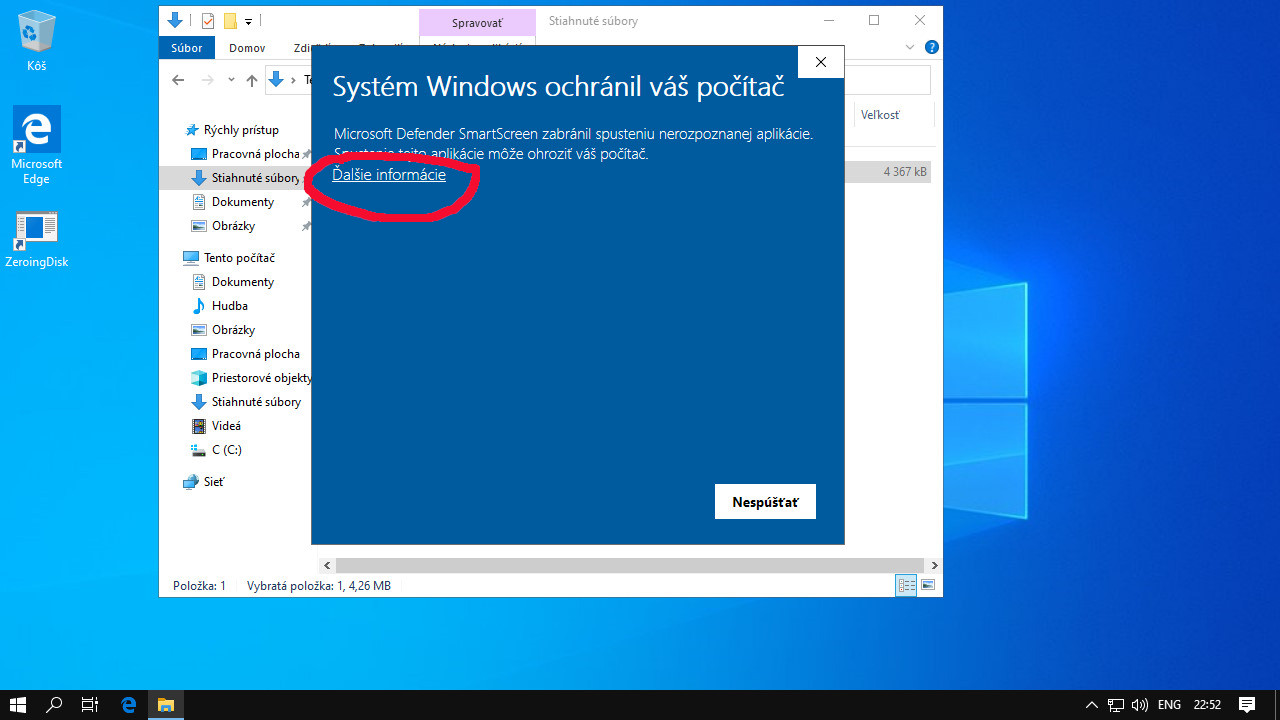Click the horizontal scrollbar right arrow
Screen dimensions: 1280x720
tap(934, 566)
